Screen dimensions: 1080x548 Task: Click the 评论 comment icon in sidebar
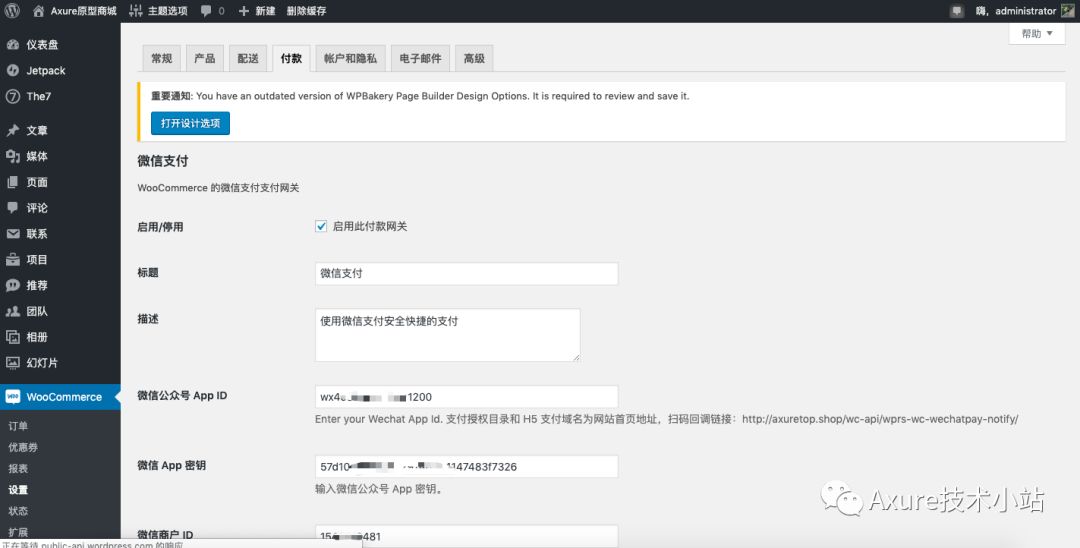(12, 208)
